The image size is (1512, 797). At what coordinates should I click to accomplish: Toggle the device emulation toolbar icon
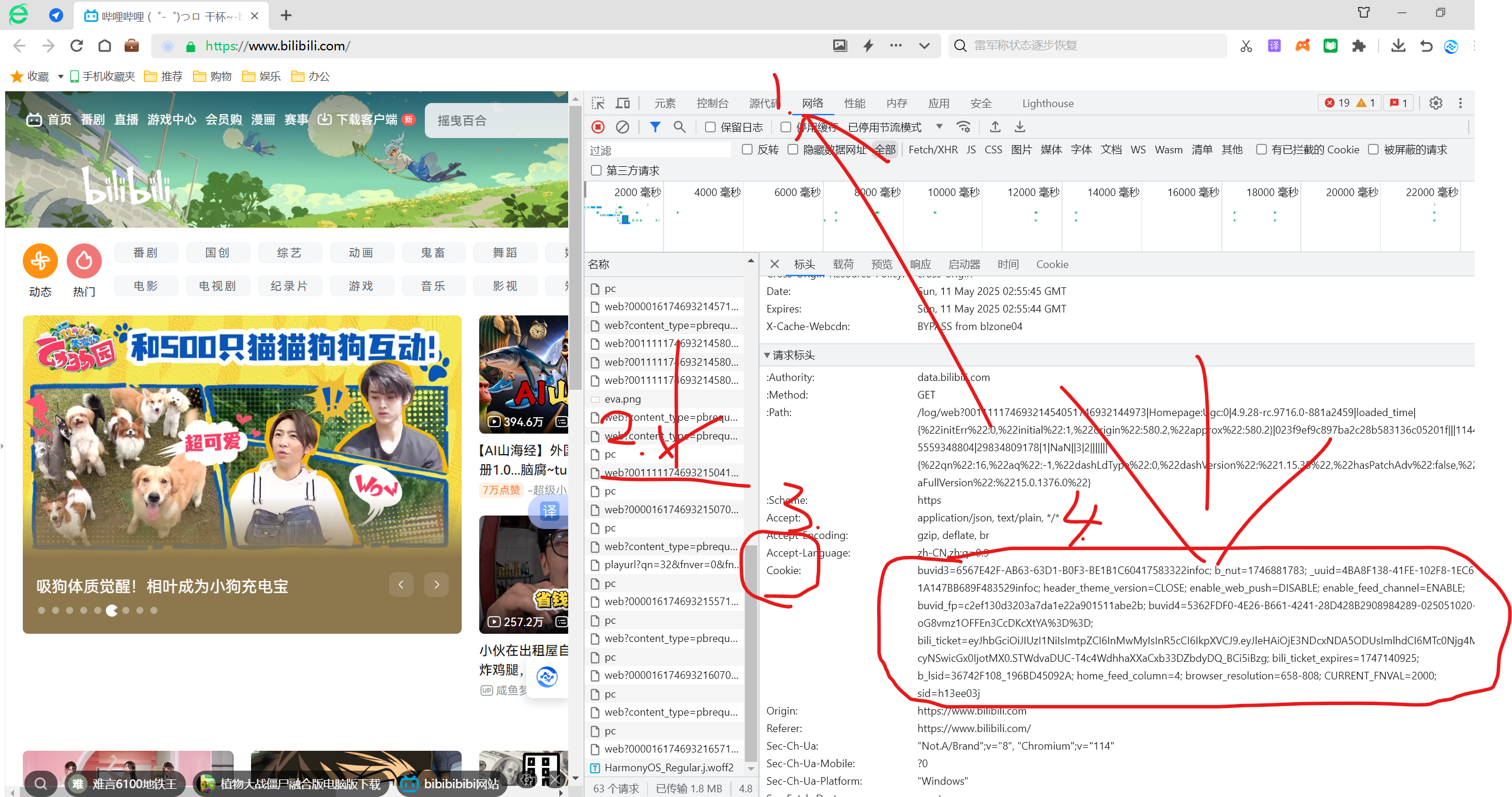622,104
